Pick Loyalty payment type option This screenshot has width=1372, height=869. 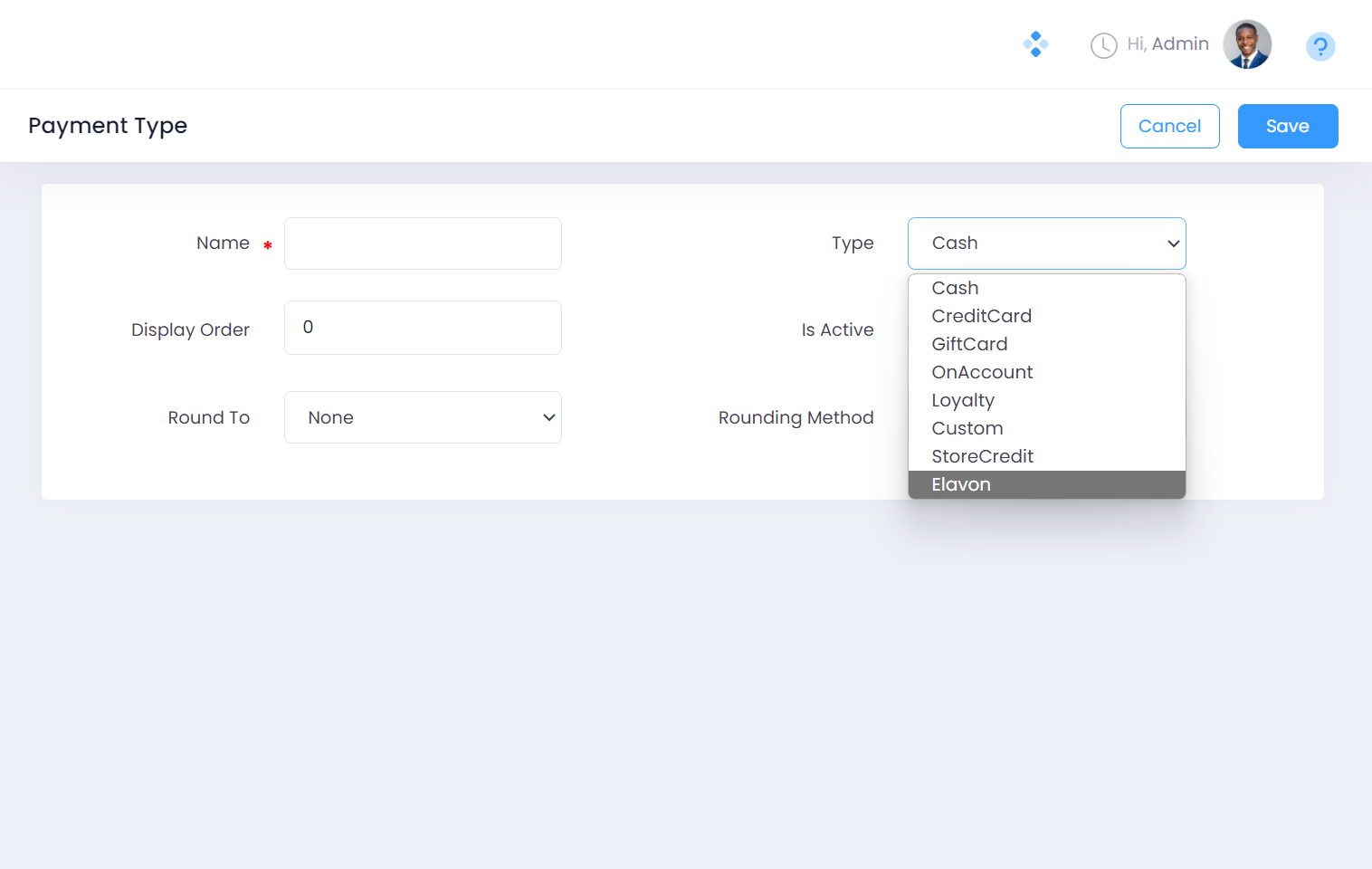[963, 400]
